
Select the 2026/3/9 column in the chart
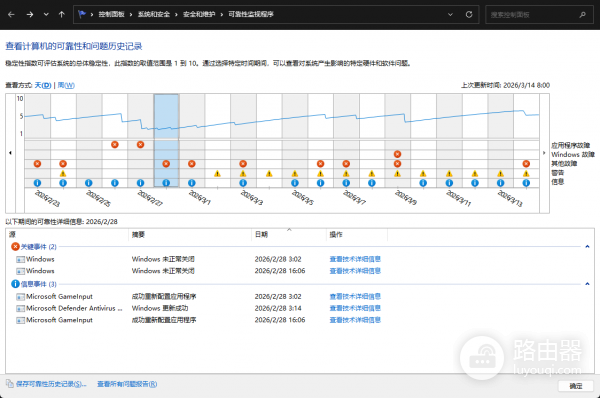(x=398, y=140)
